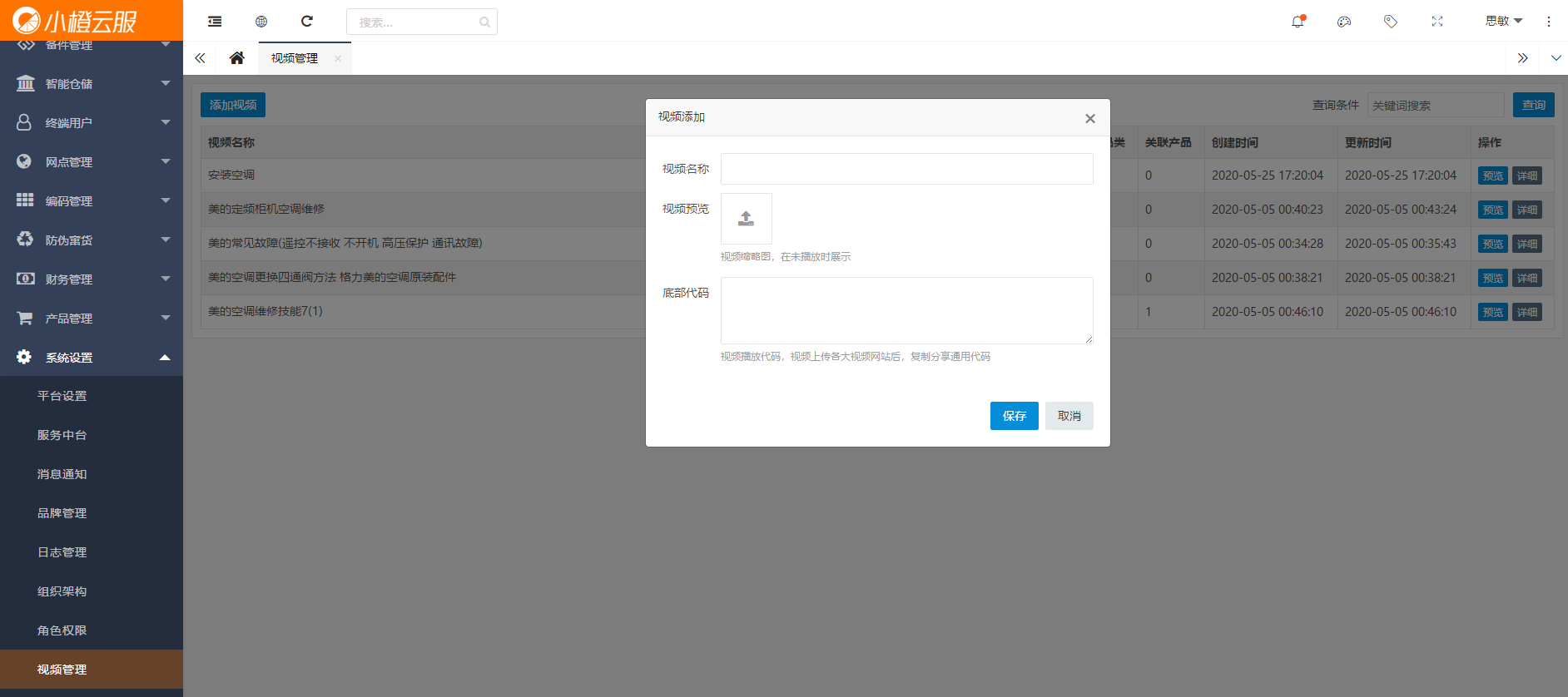Click the 小橙云服 logo
Viewport: 1568px width, 697px height.
coord(75,20)
